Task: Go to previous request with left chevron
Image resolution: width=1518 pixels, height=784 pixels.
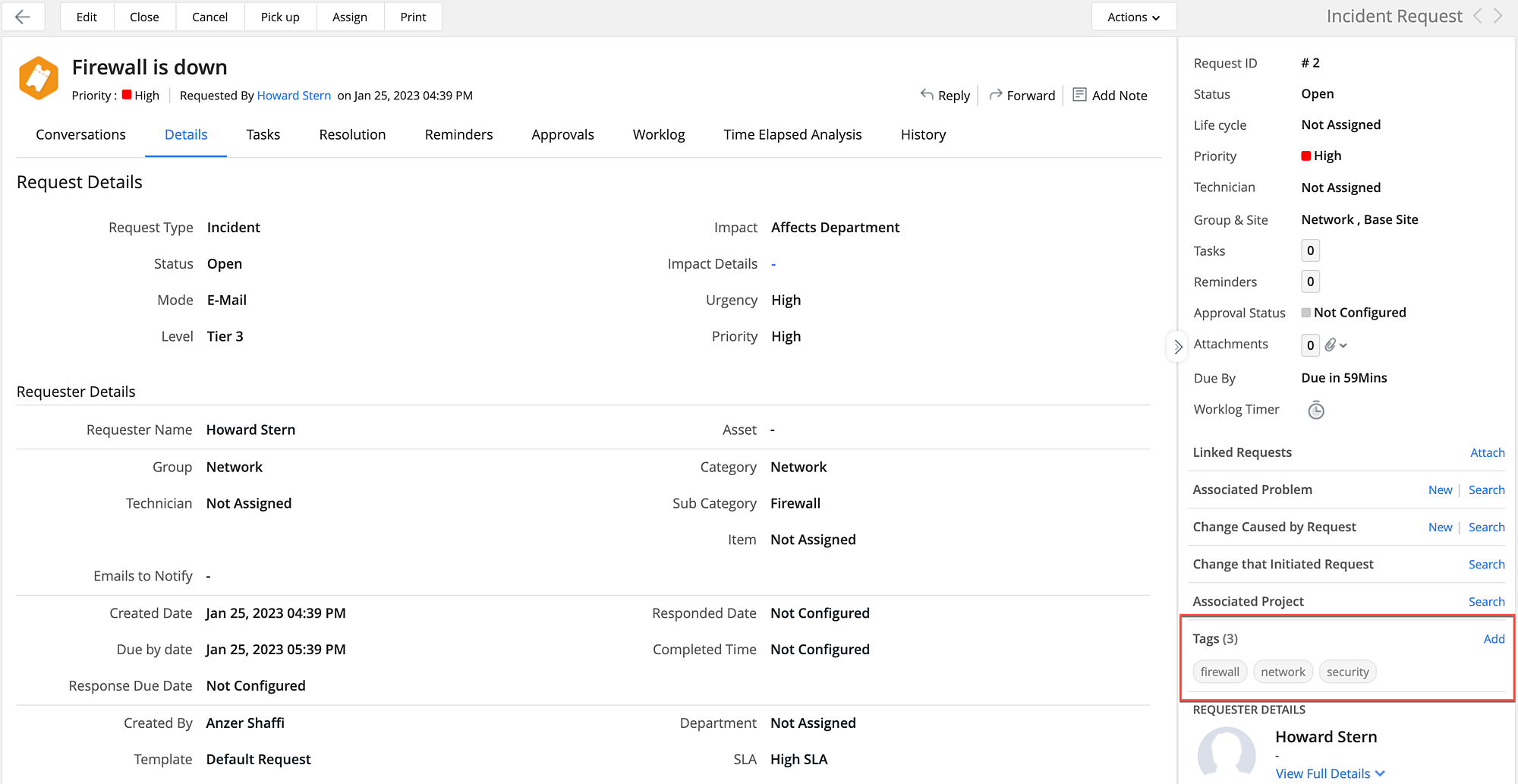Action: tap(1477, 16)
